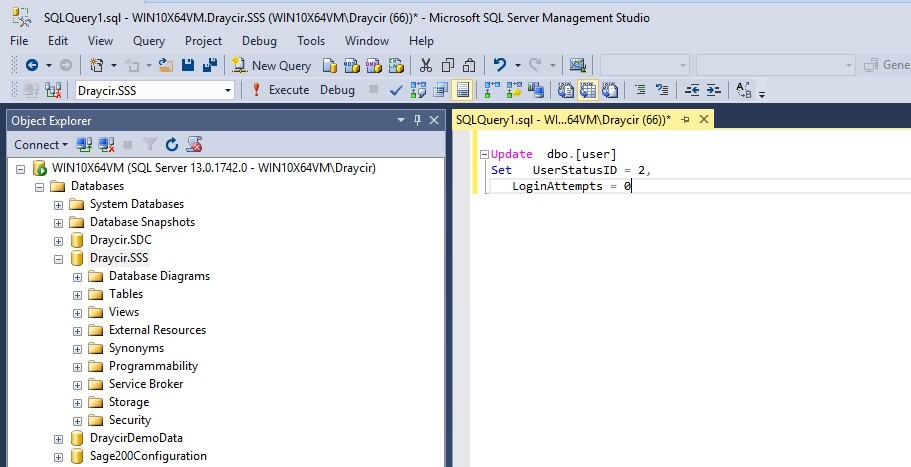This screenshot has width=911, height=467.
Task: Open the Activity Monitor icon
Action: [x=578, y=66]
